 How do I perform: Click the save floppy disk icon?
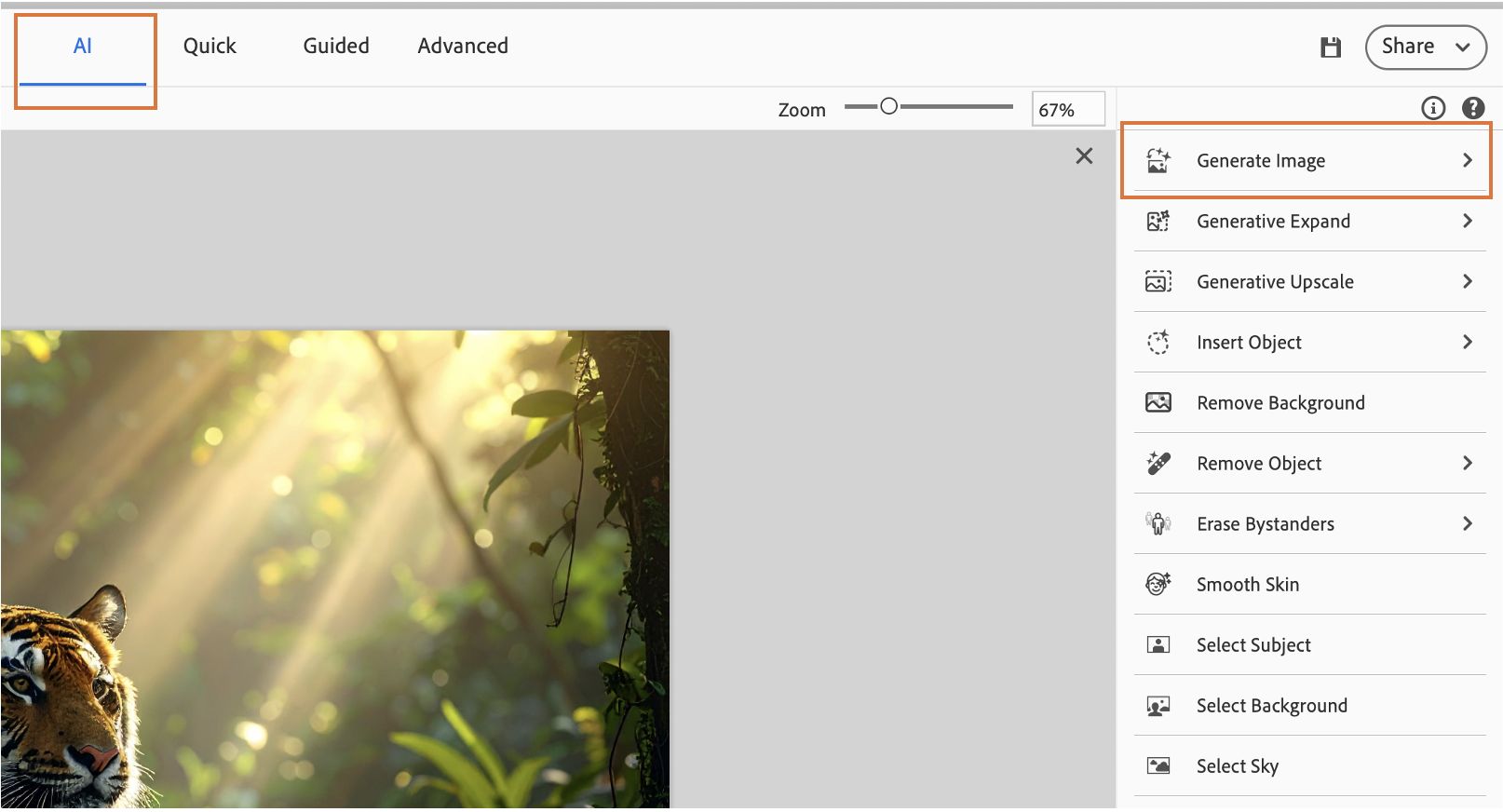point(1331,47)
